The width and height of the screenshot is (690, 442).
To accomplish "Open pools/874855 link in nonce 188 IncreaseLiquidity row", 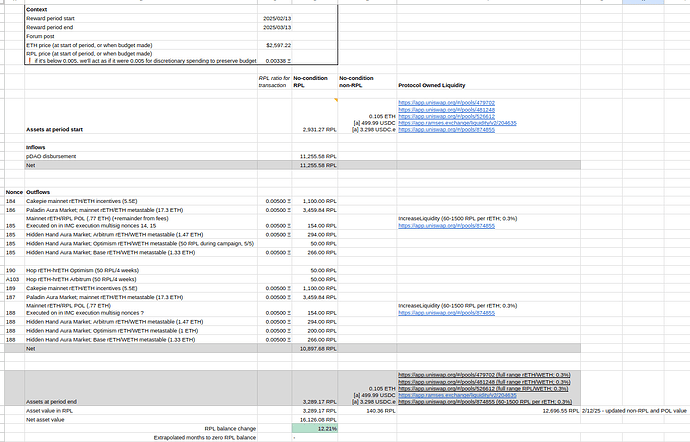I will 446,313.
